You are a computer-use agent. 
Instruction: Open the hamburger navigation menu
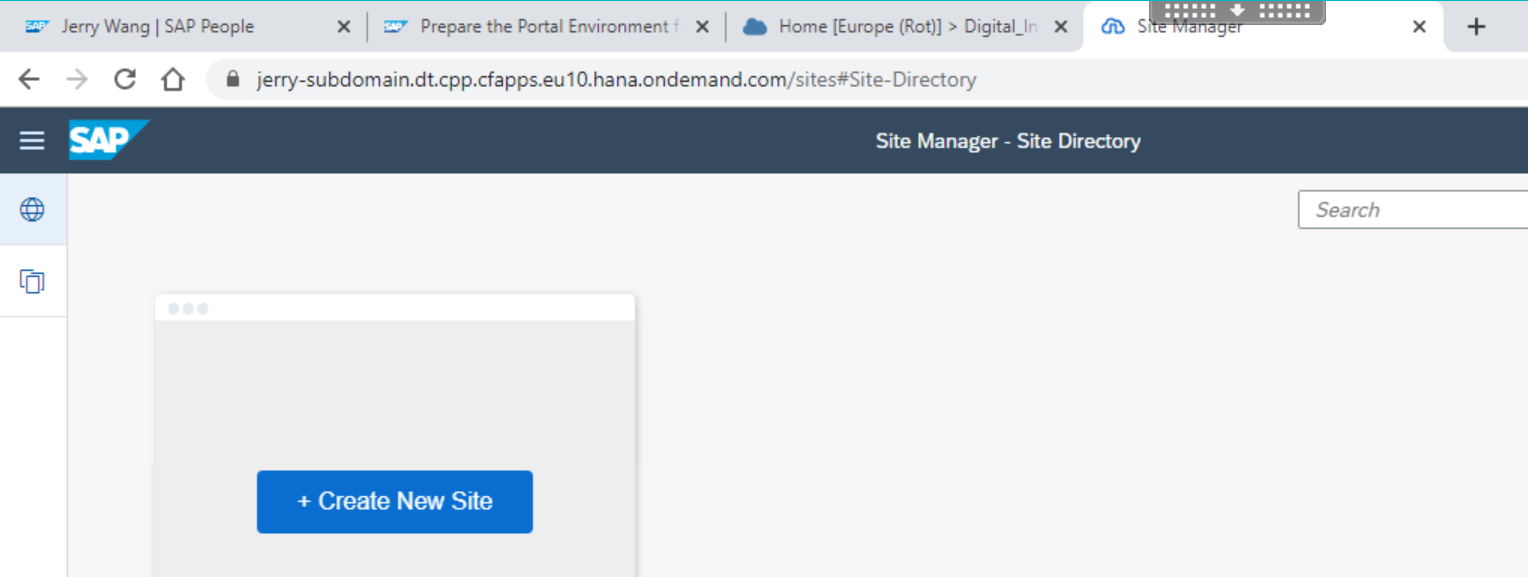[32, 141]
